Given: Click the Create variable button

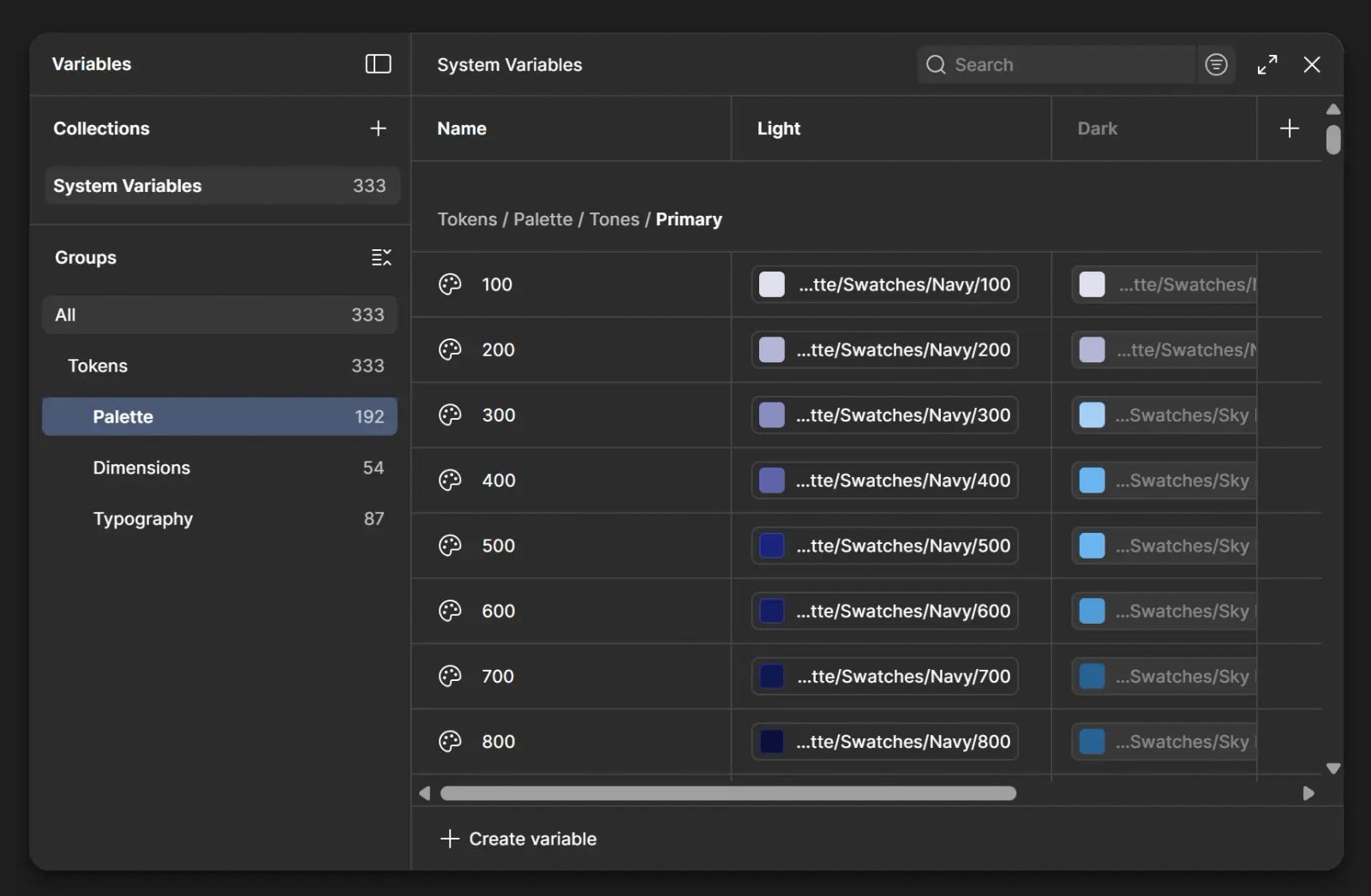Looking at the screenshot, I should (x=518, y=839).
